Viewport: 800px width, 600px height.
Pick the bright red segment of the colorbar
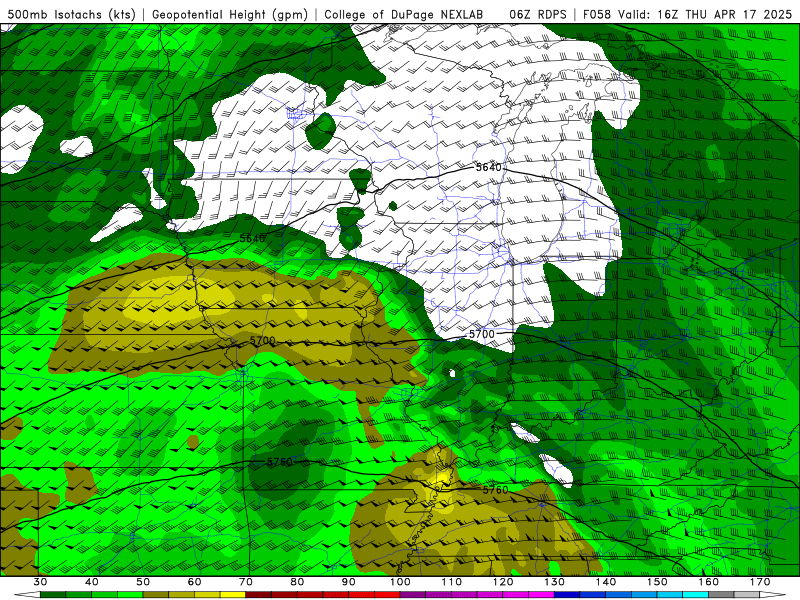pos(387,594)
